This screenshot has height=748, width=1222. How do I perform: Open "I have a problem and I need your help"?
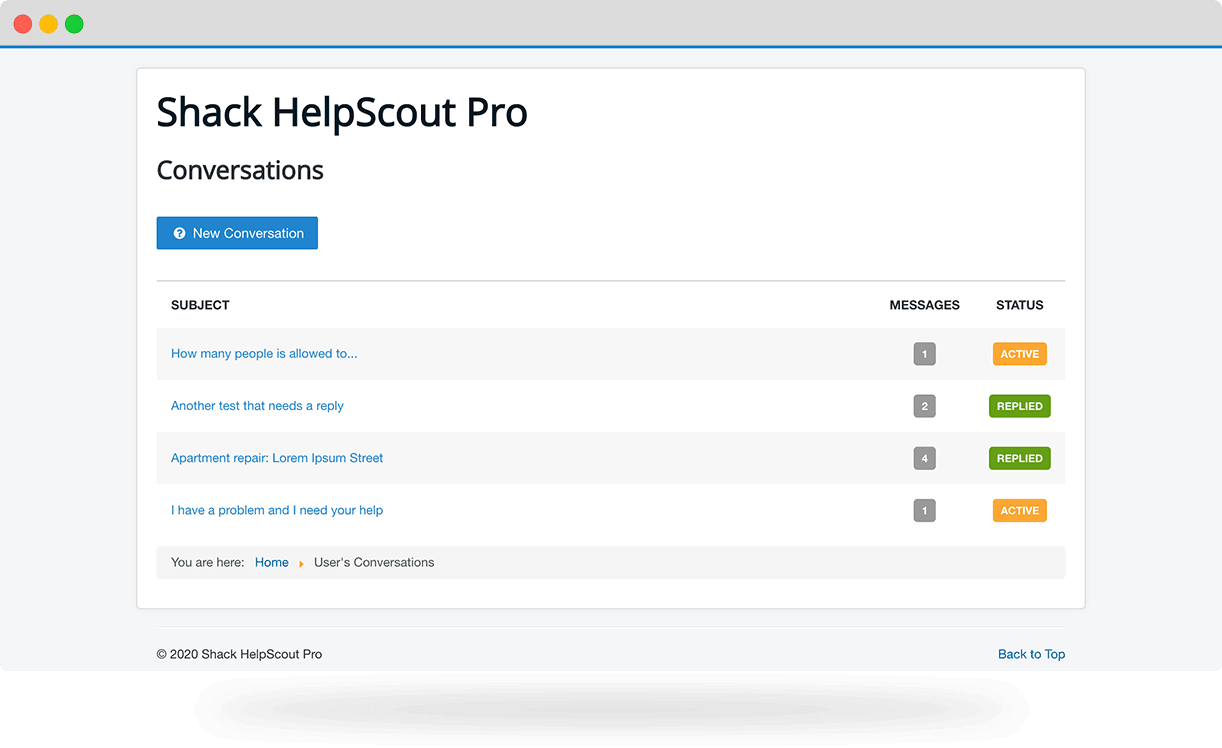[277, 510]
